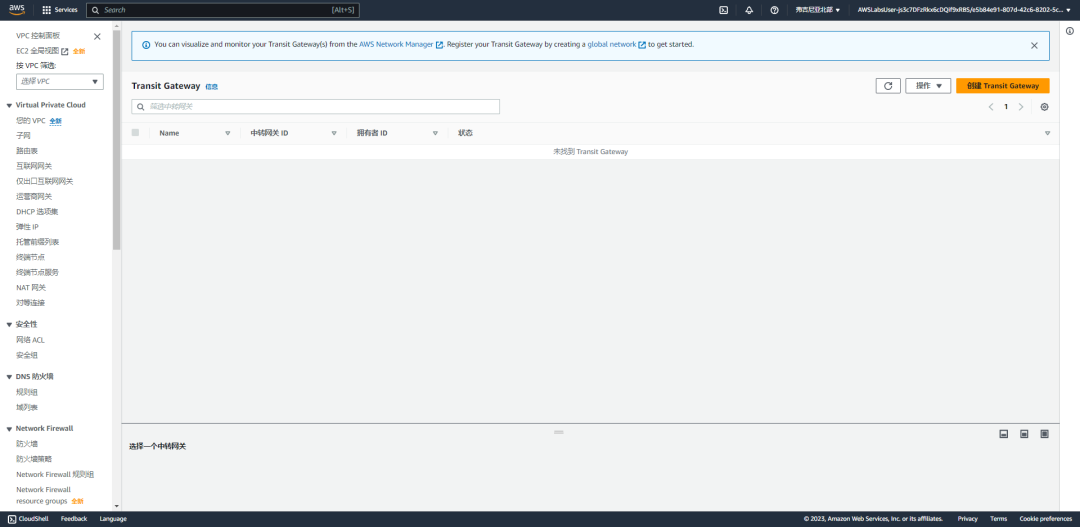
Task: Sort by the Name column arrow
Action: click(227, 133)
